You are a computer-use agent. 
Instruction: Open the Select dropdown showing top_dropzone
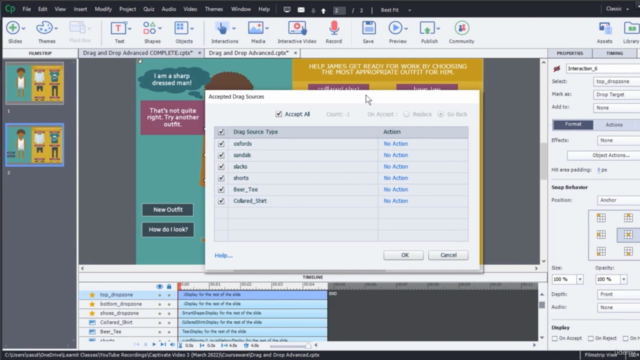click(x=616, y=81)
